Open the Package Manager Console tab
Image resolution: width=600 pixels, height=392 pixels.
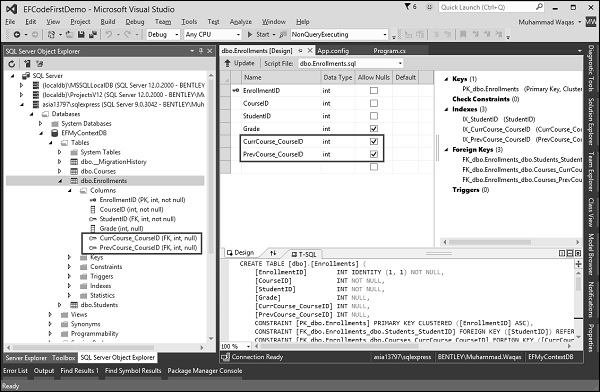205,371
